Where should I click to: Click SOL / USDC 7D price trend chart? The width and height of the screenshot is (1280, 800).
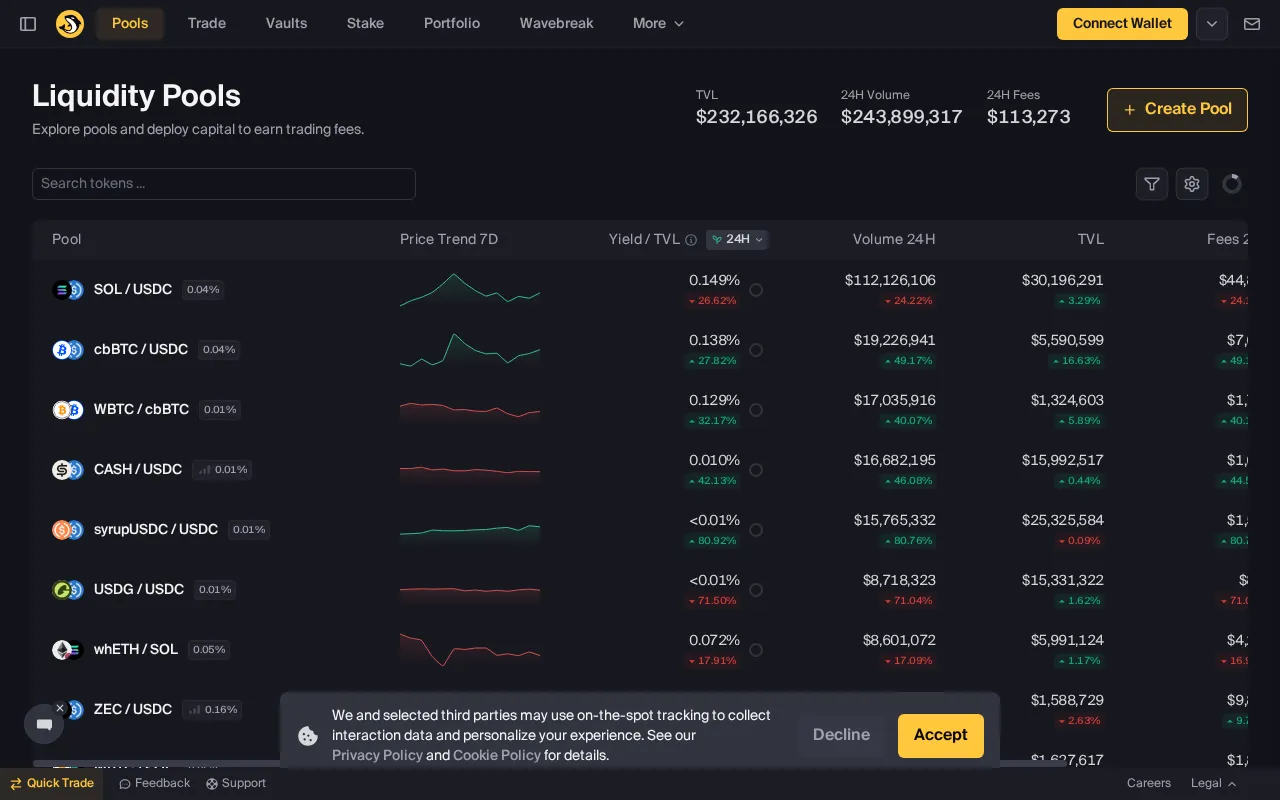pyautogui.click(x=470, y=290)
